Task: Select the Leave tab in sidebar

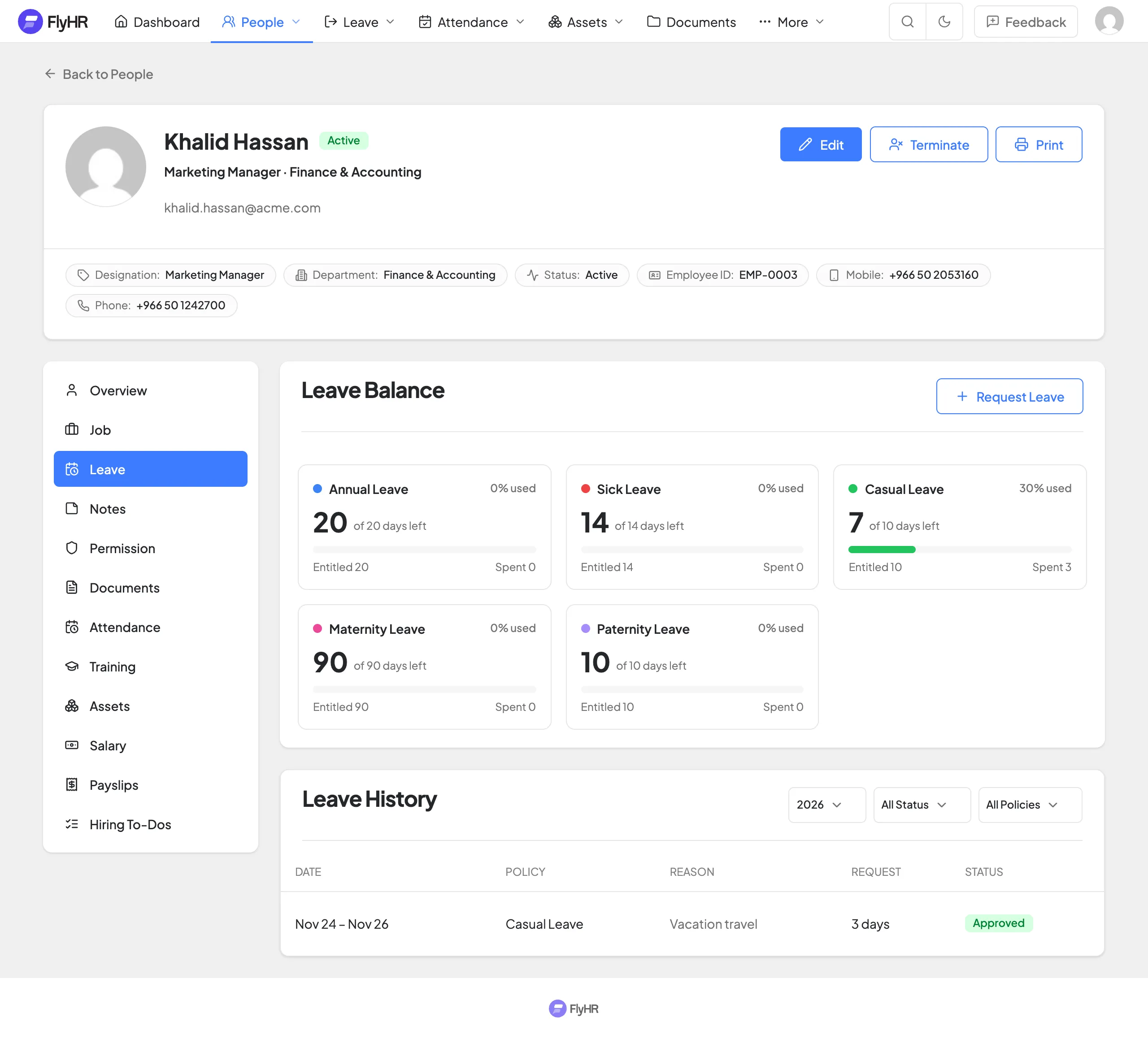Action: (x=150, y=469)
